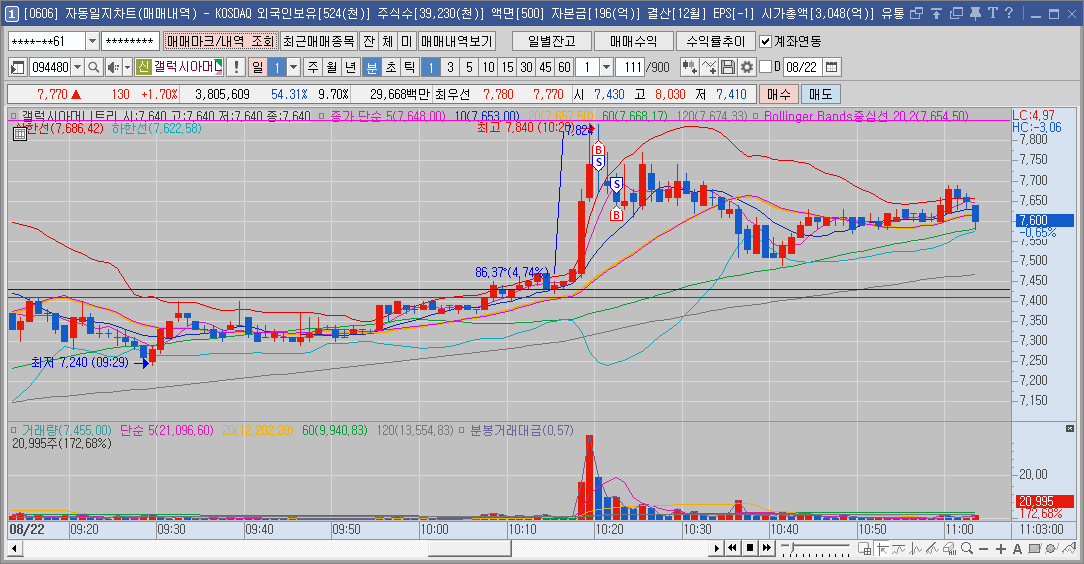Select the 10-minute interval tab
The width and height of the screenshot is (1084, 564).
488,67
